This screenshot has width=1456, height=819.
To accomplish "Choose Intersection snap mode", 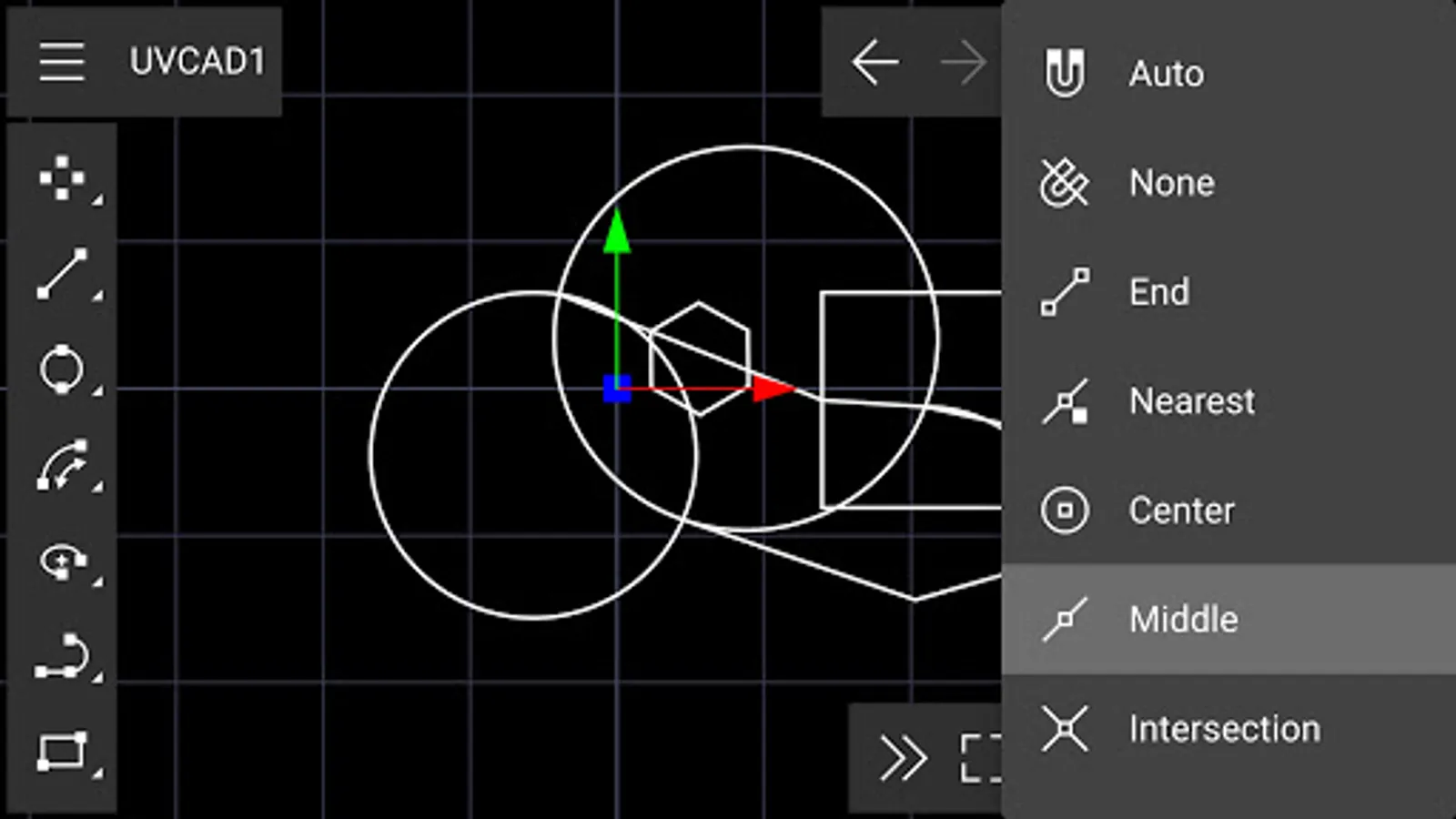I will point(1228,729).
